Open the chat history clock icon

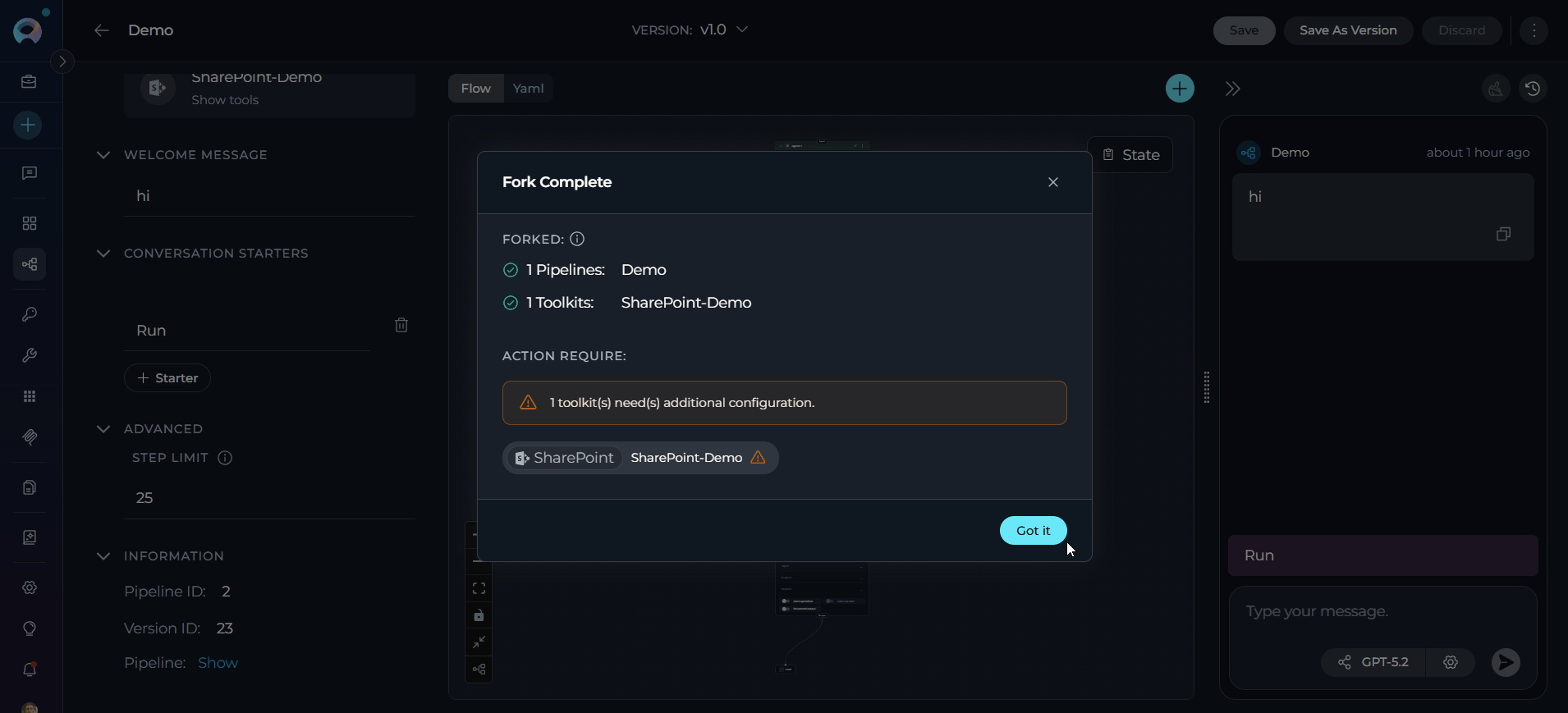coord(1533,89)
